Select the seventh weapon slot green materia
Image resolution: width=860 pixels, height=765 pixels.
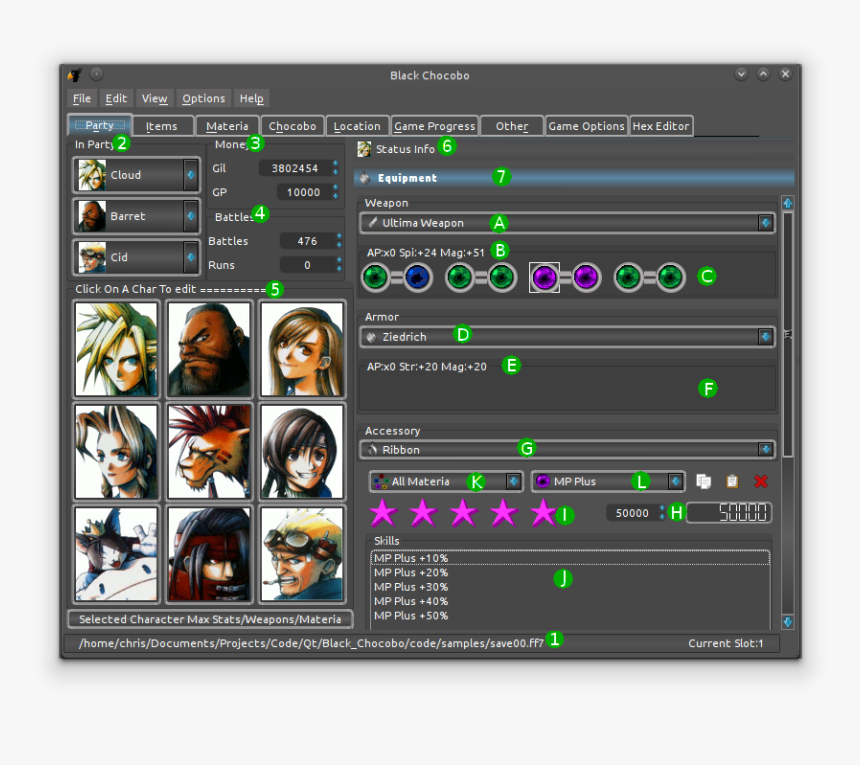629,277
